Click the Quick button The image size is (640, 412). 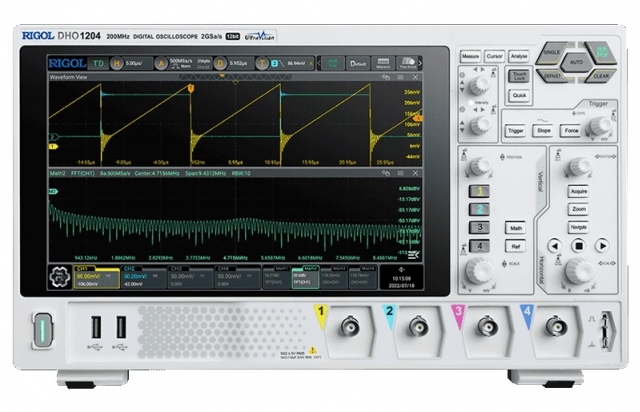[519, 95]
